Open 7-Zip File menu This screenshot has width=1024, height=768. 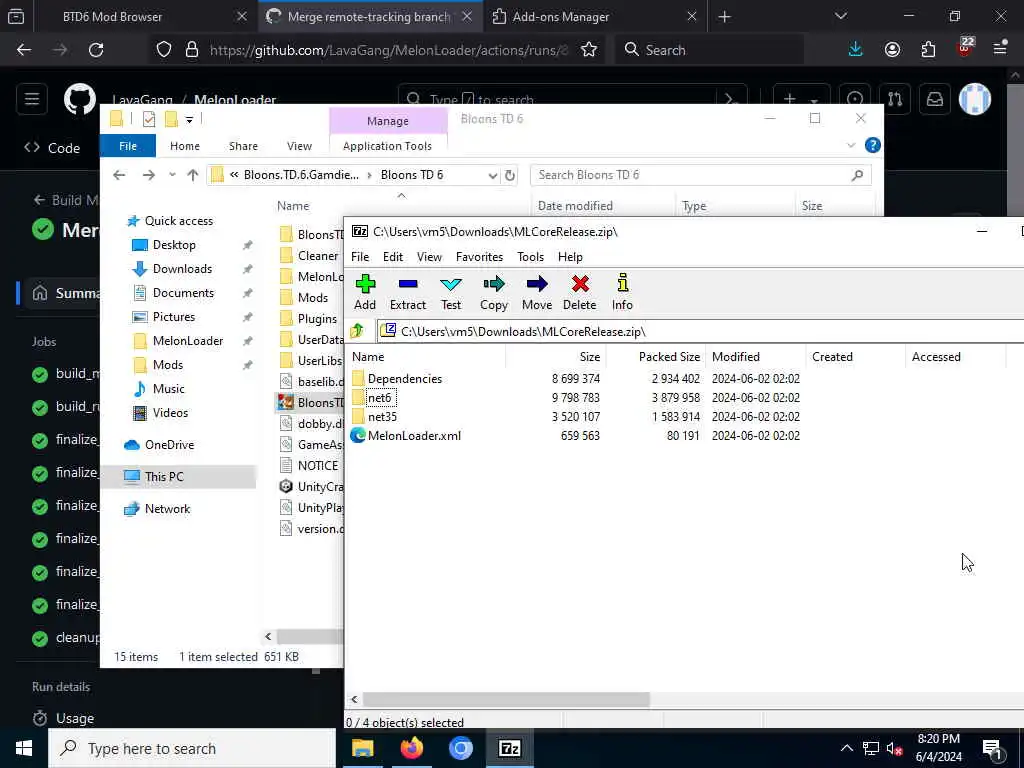pyautogui.click(x=360, y=257)
